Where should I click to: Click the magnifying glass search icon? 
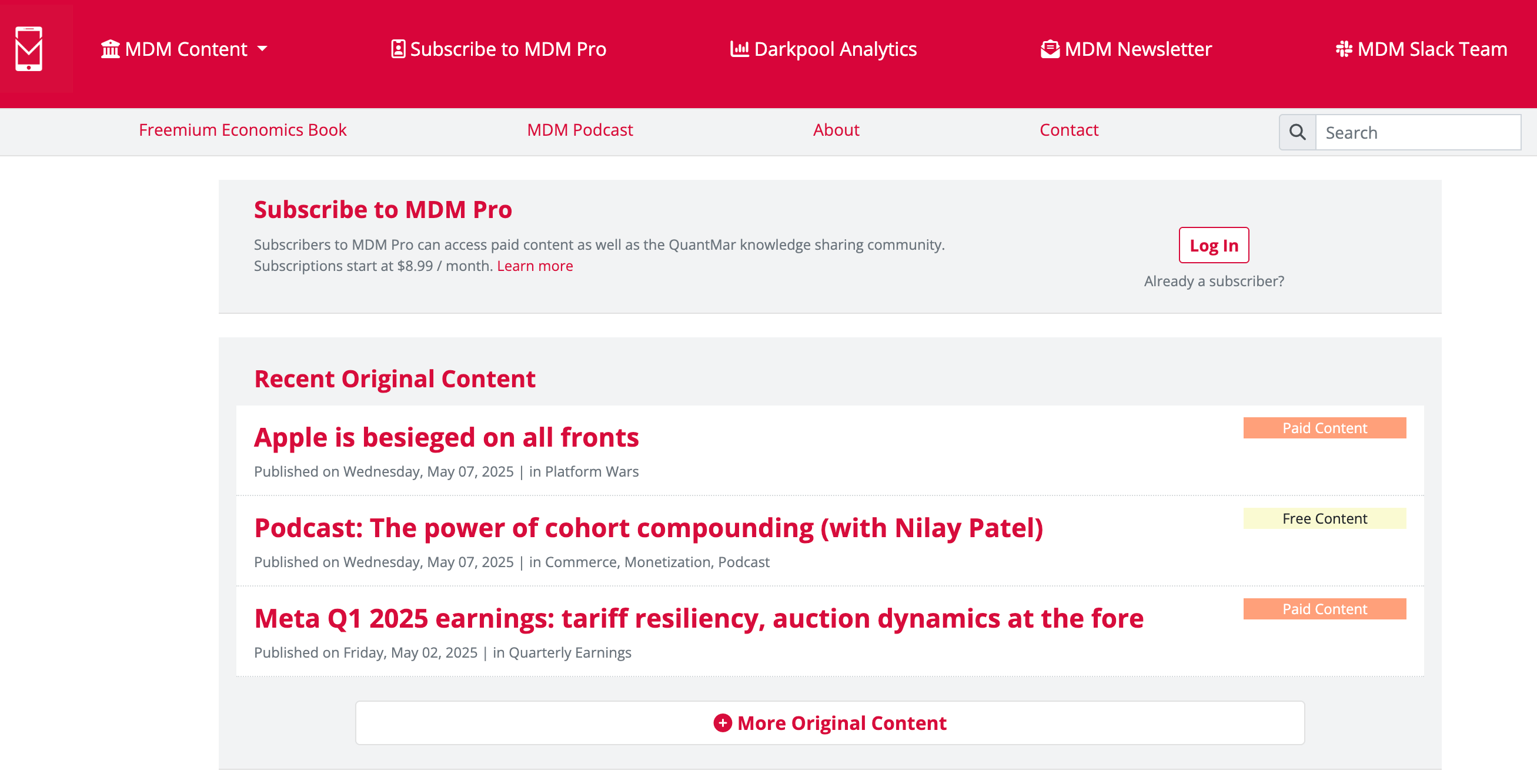[x=1297, y=132]
